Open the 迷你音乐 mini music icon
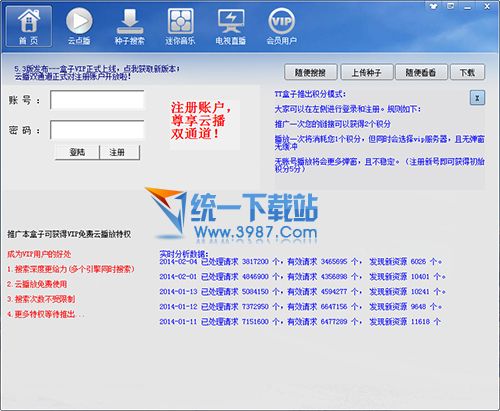Image resolution: width=500 pixels, height=411 pixels. [x=180, y=26]
